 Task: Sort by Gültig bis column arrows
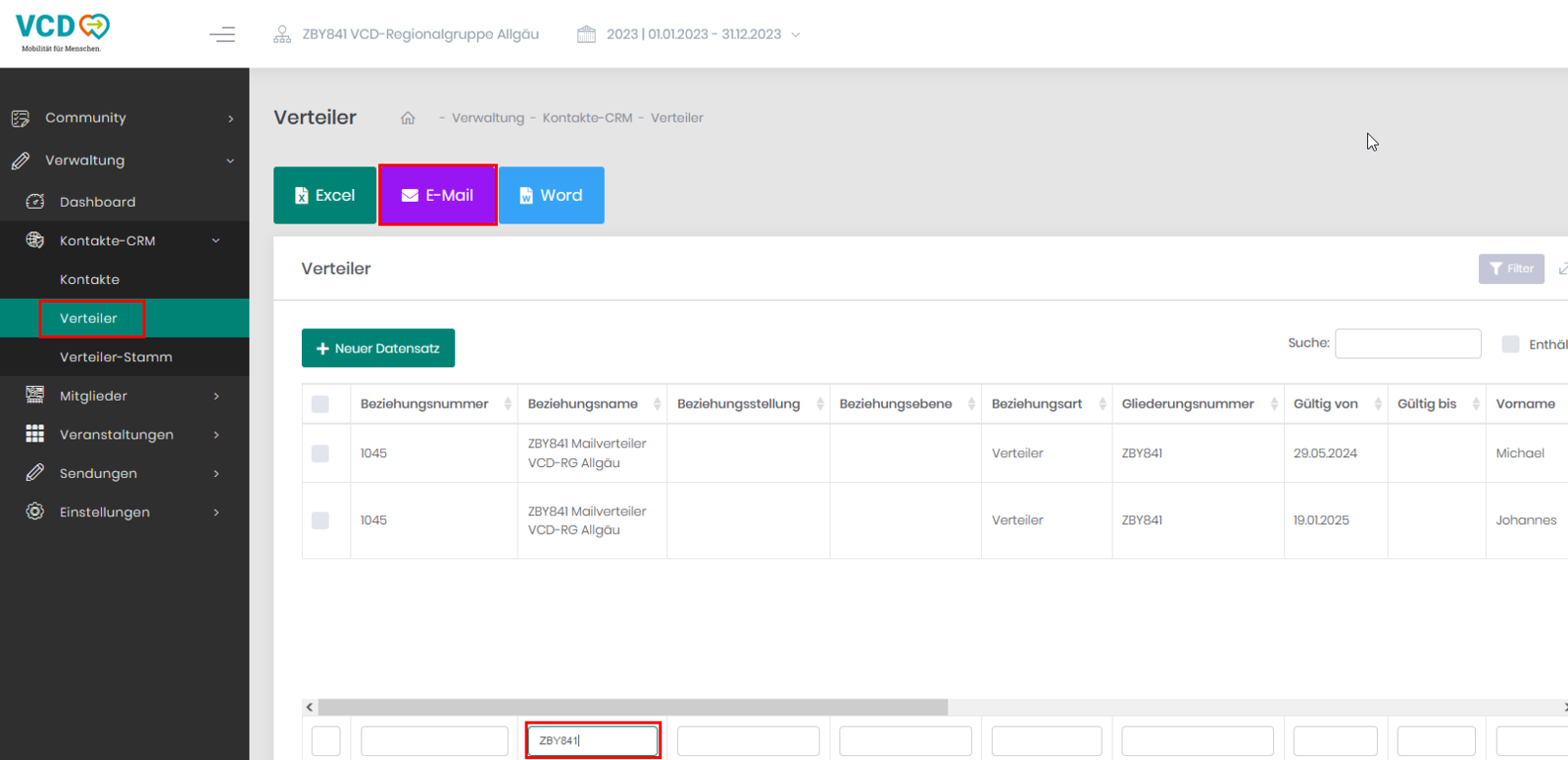1476,404
